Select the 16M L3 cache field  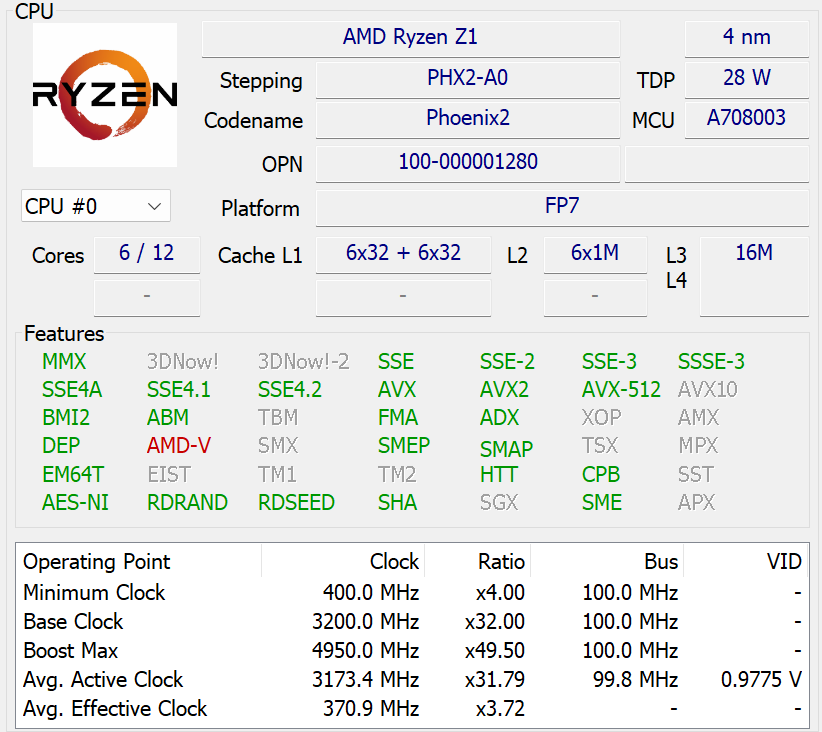click(x=753, y=253)
